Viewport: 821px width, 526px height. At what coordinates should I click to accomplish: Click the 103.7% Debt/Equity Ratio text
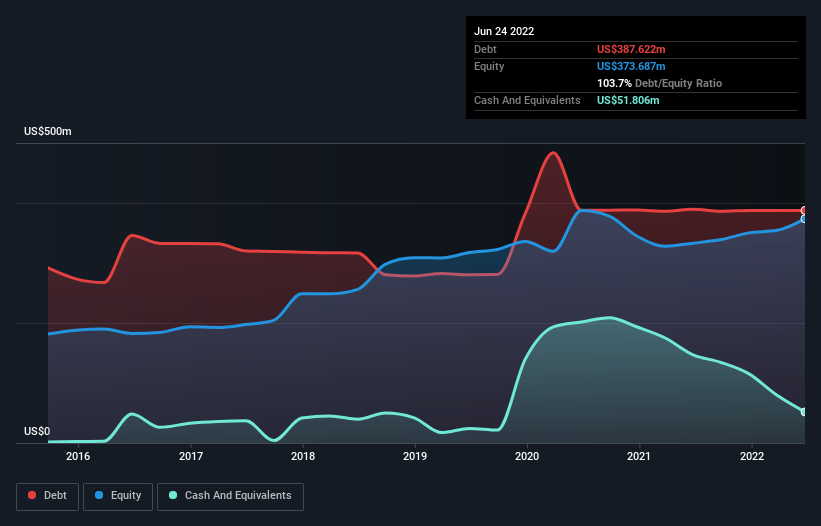click(659, 83)
